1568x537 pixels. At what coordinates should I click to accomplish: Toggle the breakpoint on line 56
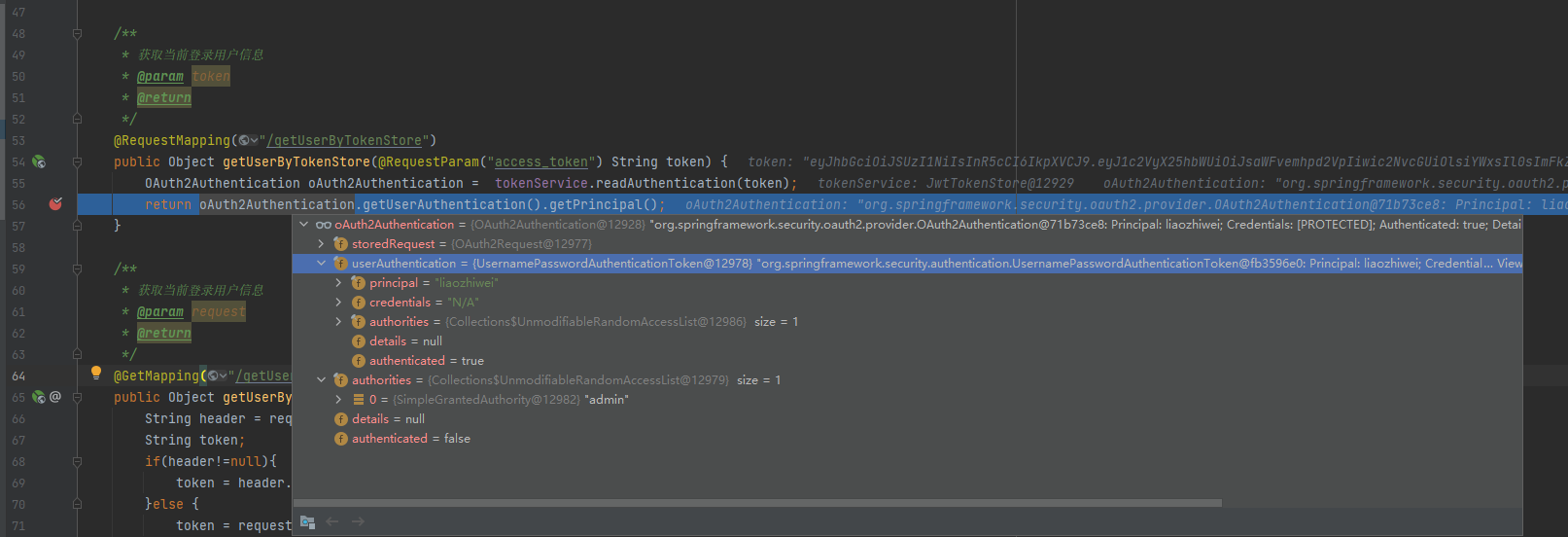coord(55,203)
